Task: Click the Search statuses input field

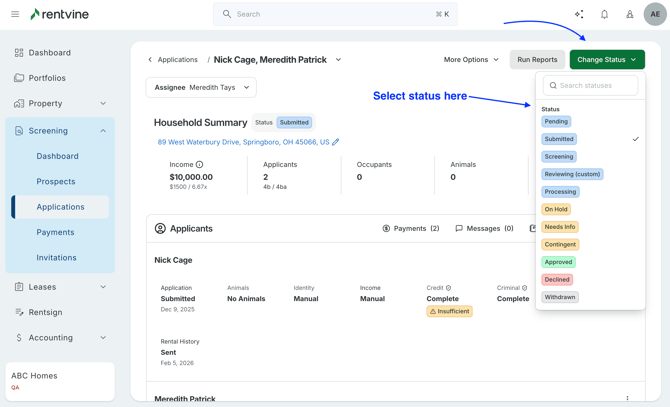Action: (591, 86)
